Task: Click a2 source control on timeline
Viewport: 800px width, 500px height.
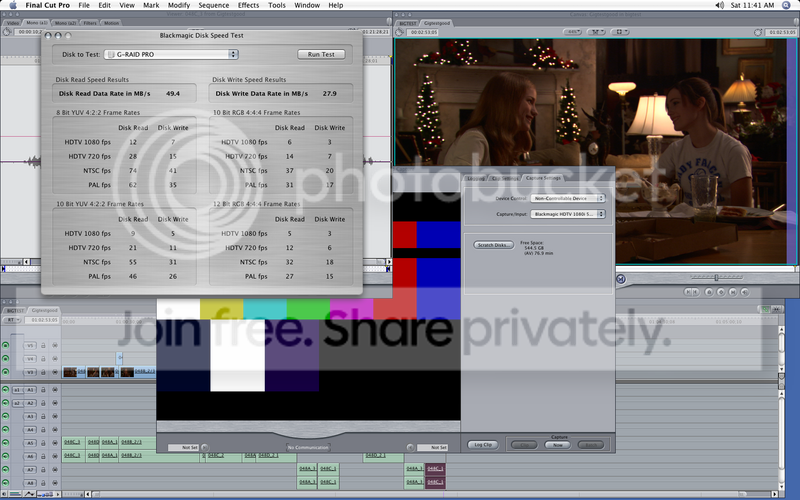Action: pyautogui.click(x=17, y=403)
